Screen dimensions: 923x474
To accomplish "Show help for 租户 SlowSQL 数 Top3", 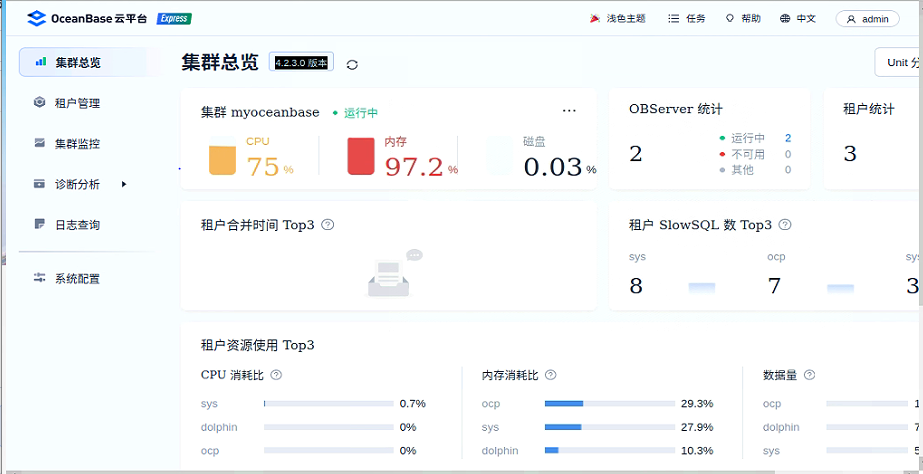I will pyautogui.click(x=785, y=224).
